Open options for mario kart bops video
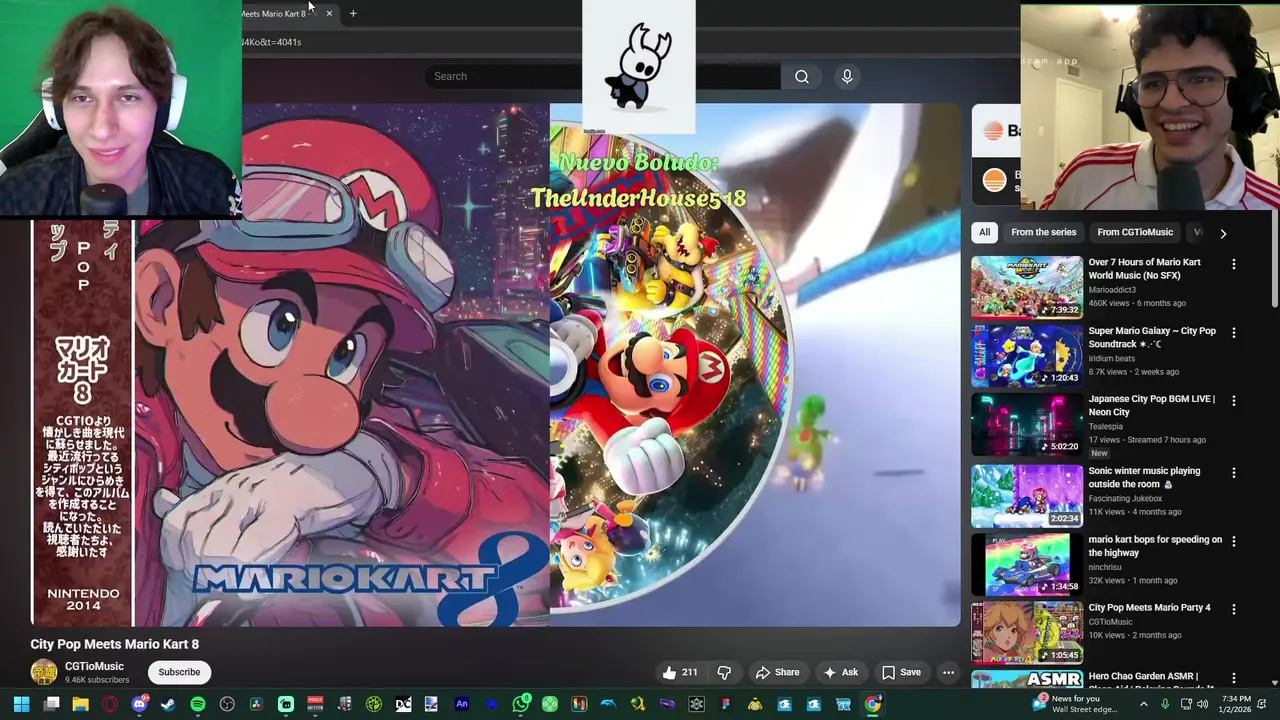 pyautogui.click(x=1233, y=541)
